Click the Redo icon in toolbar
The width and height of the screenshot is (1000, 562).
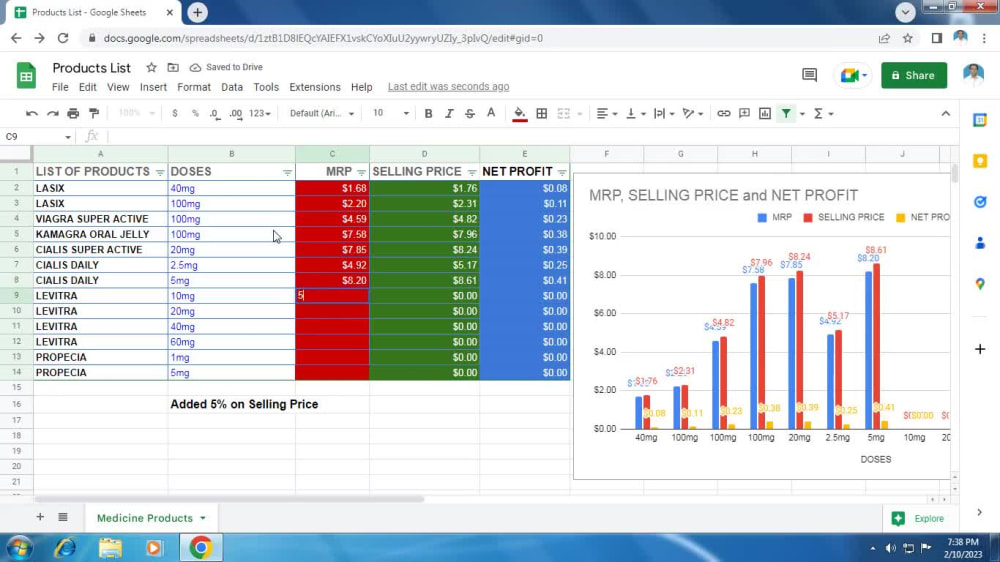tap(52, 114)
